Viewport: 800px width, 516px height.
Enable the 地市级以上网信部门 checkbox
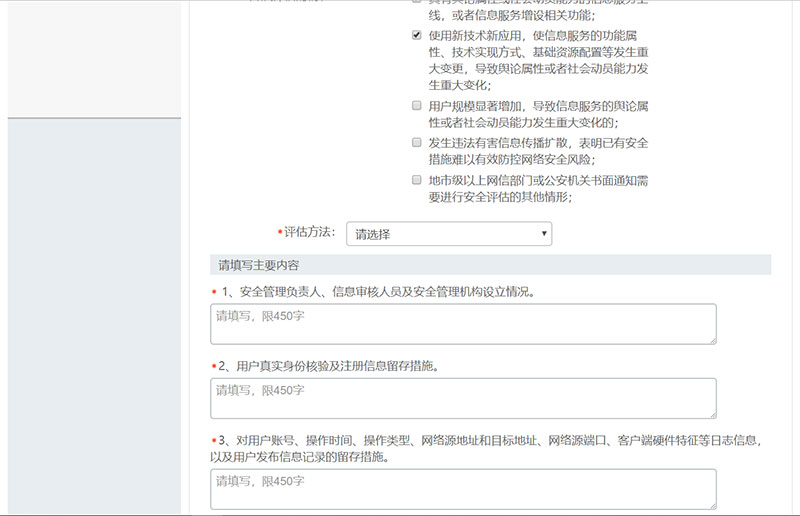pos(417,180)
